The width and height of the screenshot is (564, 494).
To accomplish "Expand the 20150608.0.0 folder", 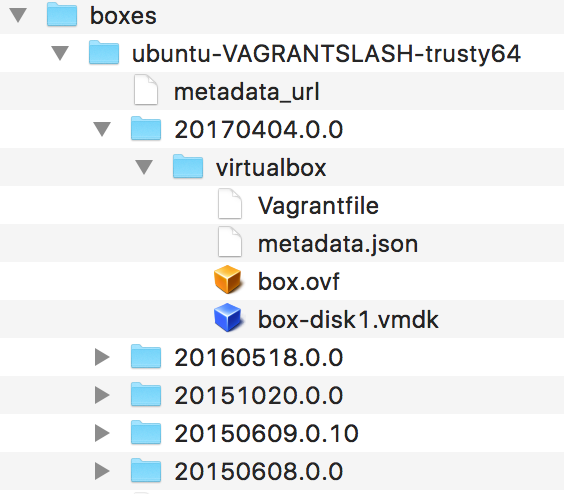I will (102, 471).
